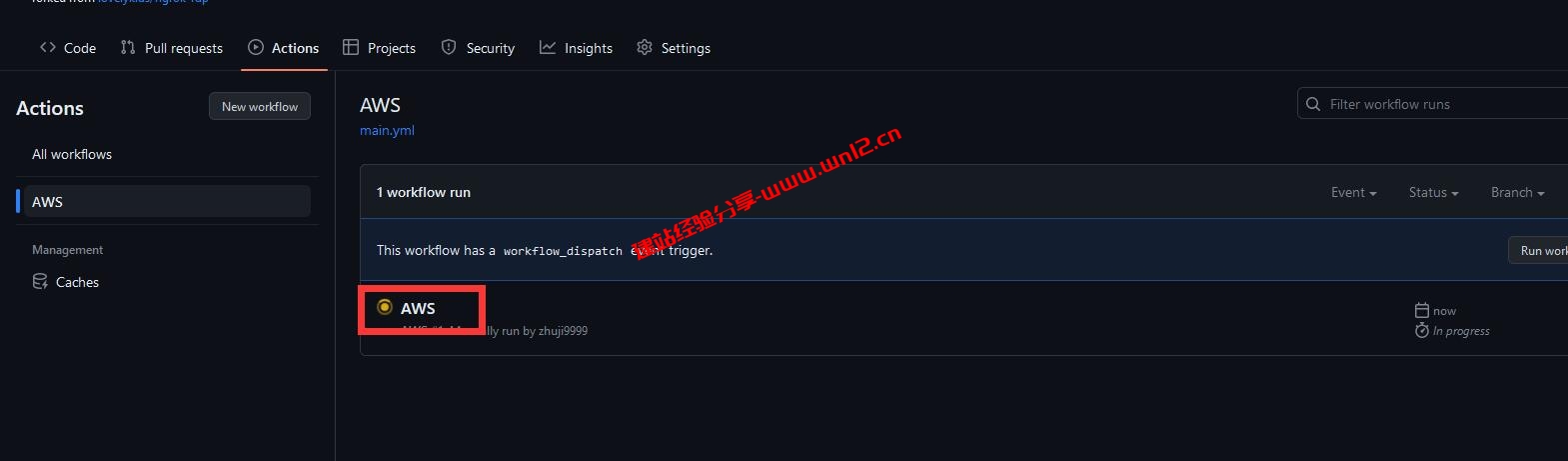The image size is (1568, 461).
Task: Click the Projects table icon
Action: pos(351,47)
